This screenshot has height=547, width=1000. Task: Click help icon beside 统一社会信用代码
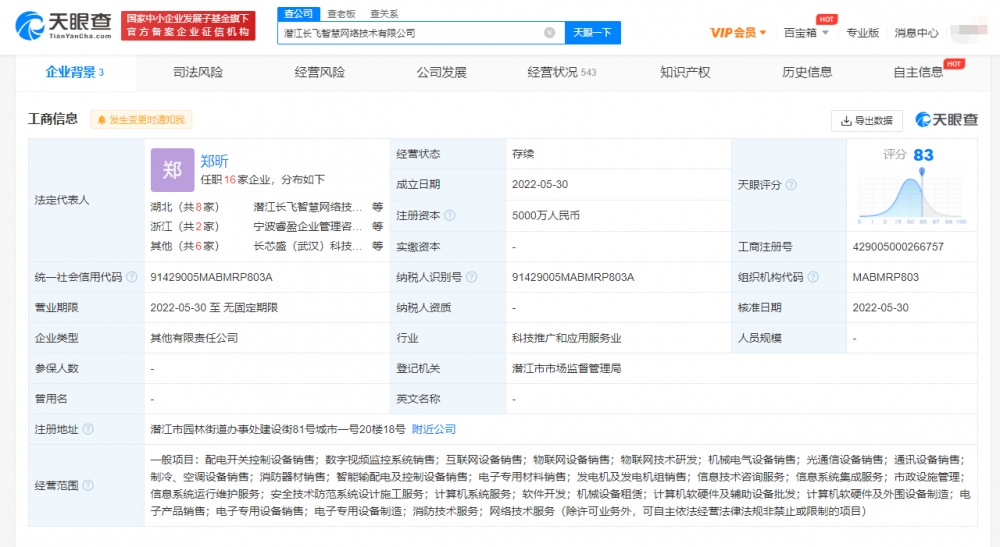[131, 277]
